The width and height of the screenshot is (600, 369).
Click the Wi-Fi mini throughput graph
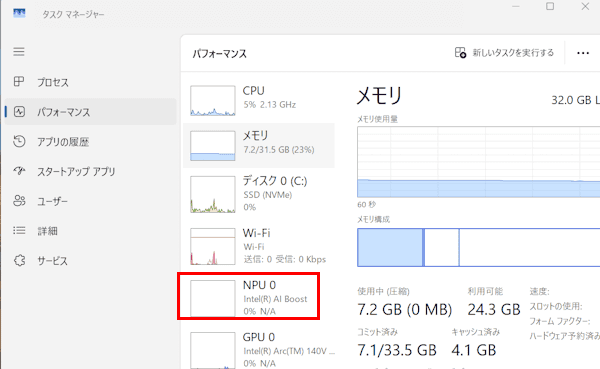click(213, 246)
